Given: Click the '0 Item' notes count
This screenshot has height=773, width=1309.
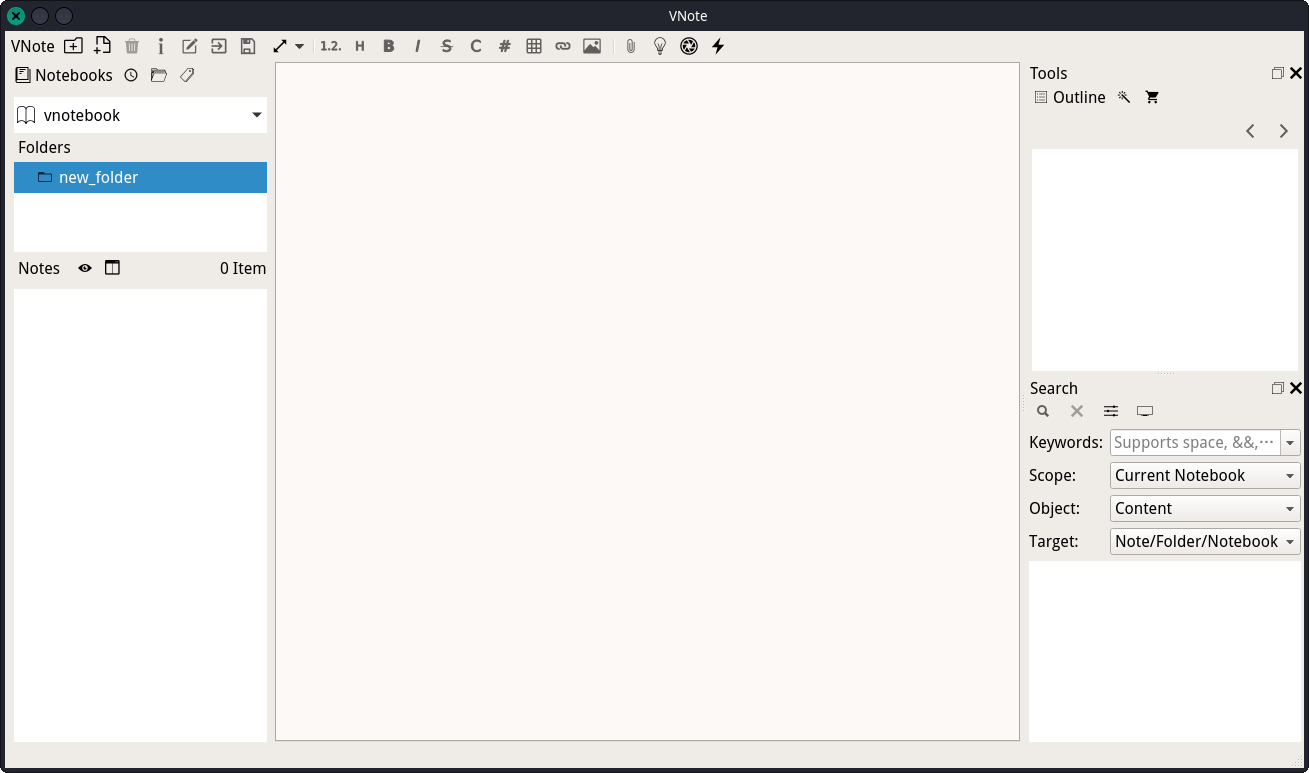Looking at the screenshot, I should [x=243, y=268].
